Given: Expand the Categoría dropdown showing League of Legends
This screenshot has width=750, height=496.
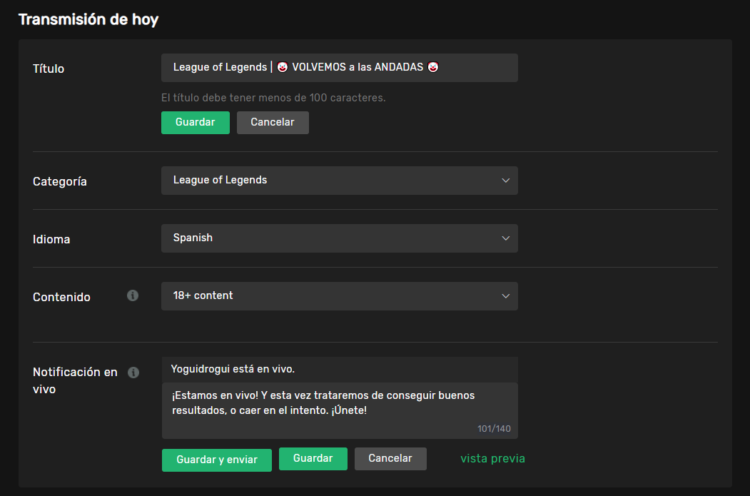Looking at the screenshot, I should [x=339, y=181].
